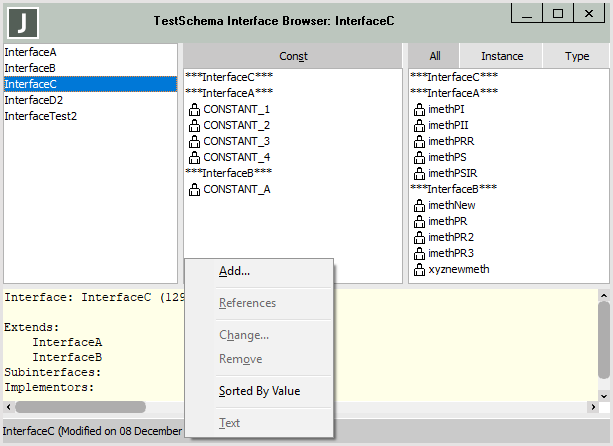Click the vertical scrollbar in details pane

[x=604, y=340]
